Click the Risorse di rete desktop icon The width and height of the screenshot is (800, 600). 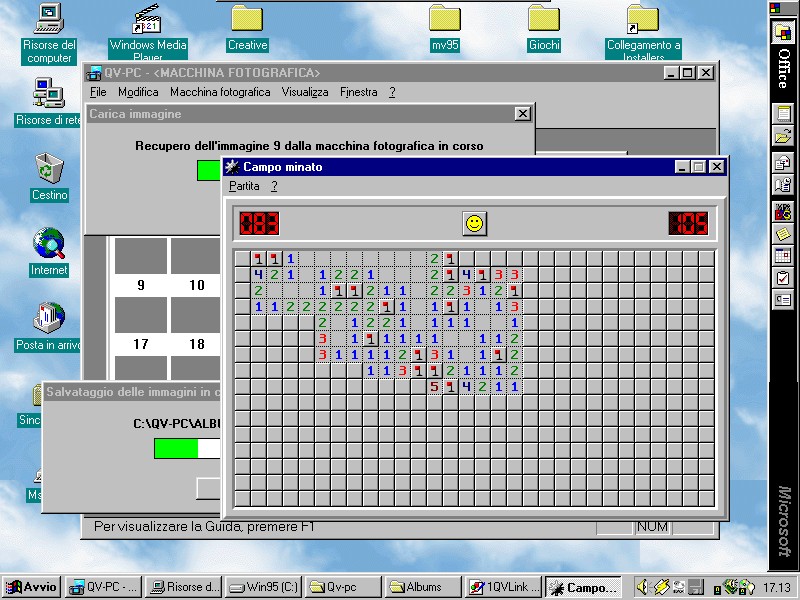tap(48, 102)
